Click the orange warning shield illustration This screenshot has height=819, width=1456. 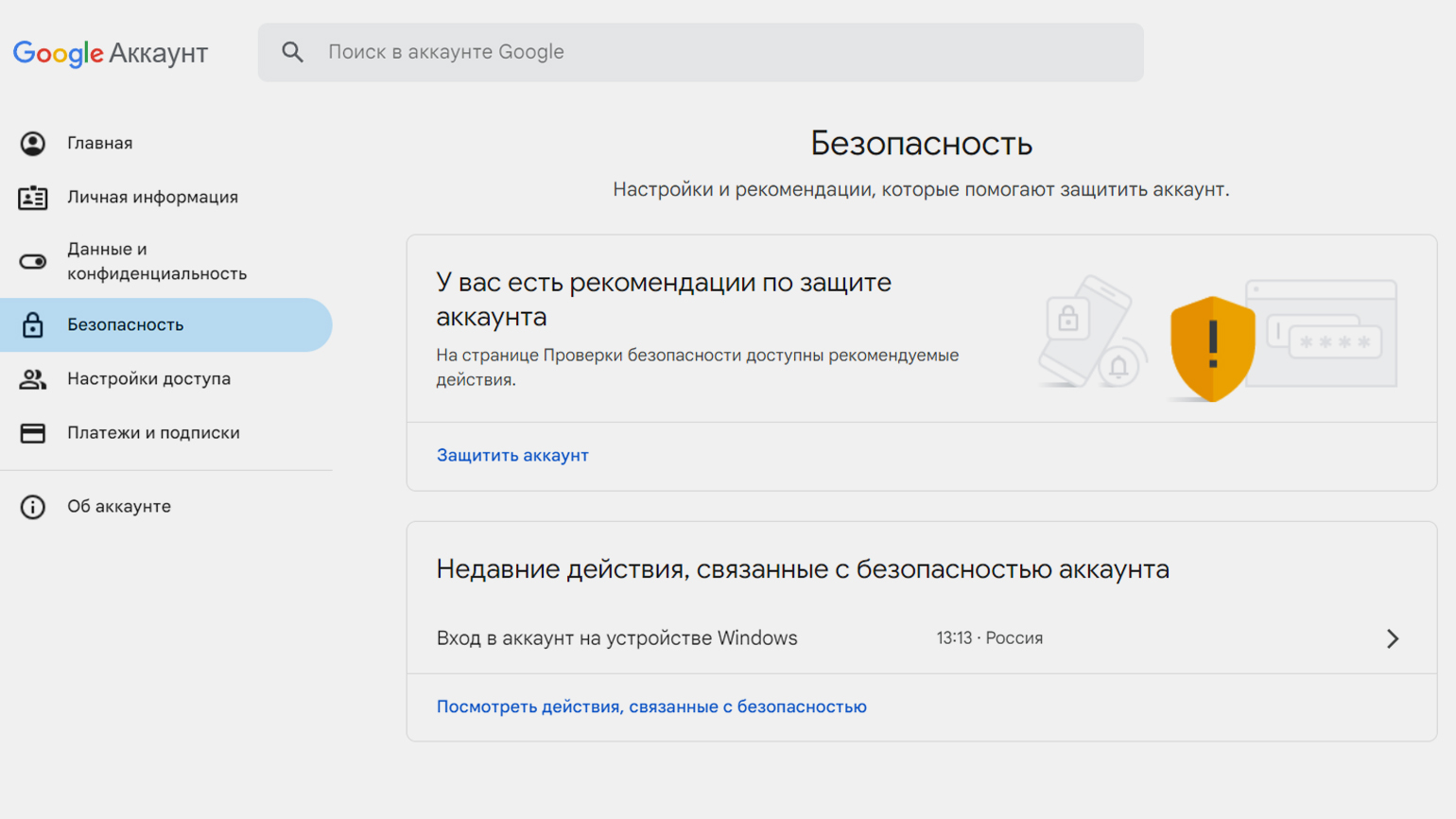[1212, 348]
